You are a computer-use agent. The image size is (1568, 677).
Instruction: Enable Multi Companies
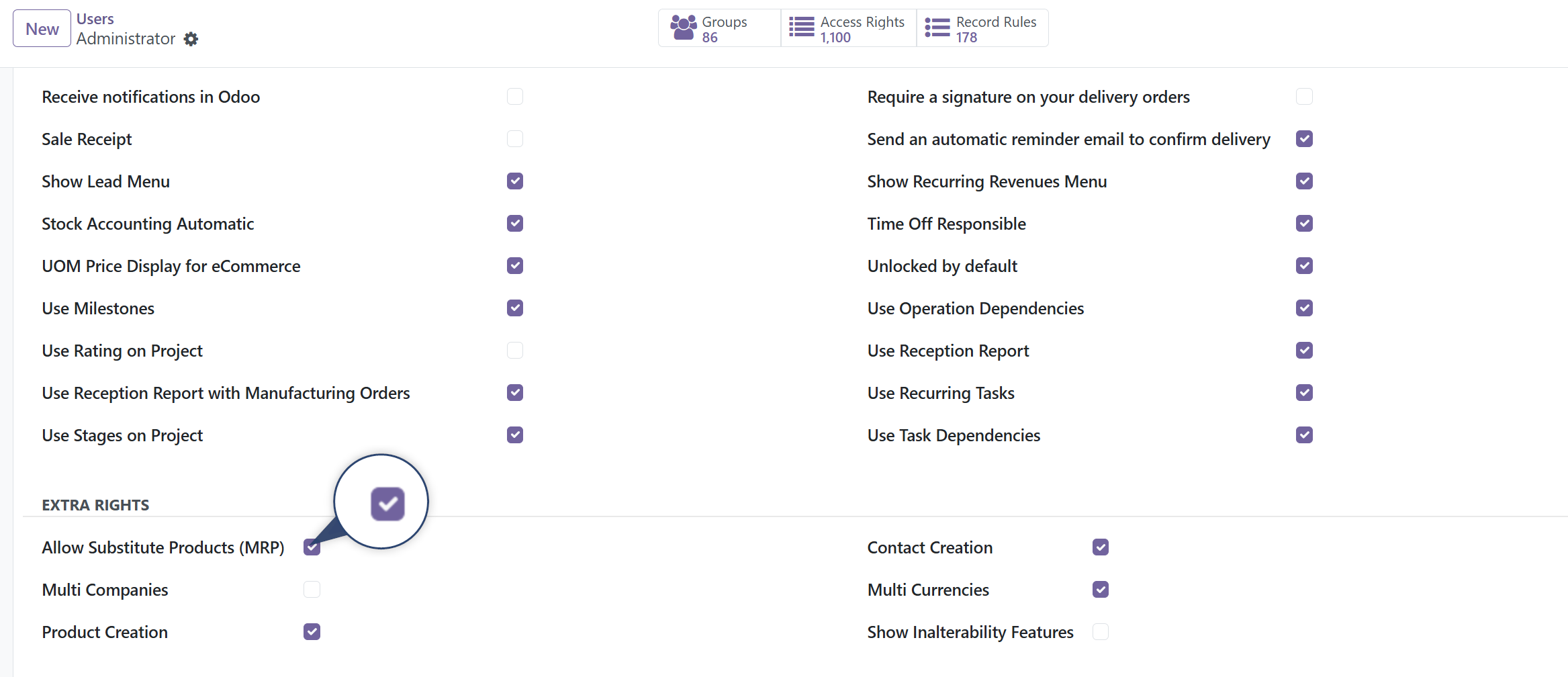point(312,589)
